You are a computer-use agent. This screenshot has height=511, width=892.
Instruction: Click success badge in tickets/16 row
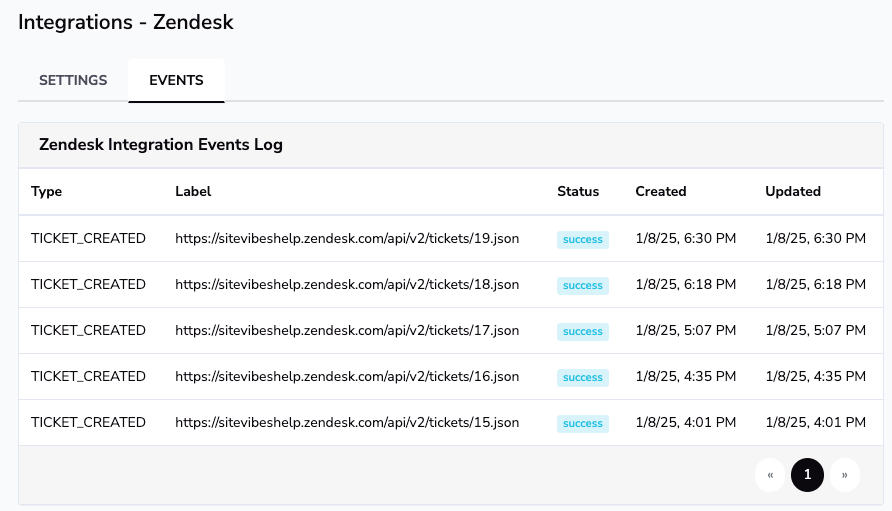coord(583,378)
